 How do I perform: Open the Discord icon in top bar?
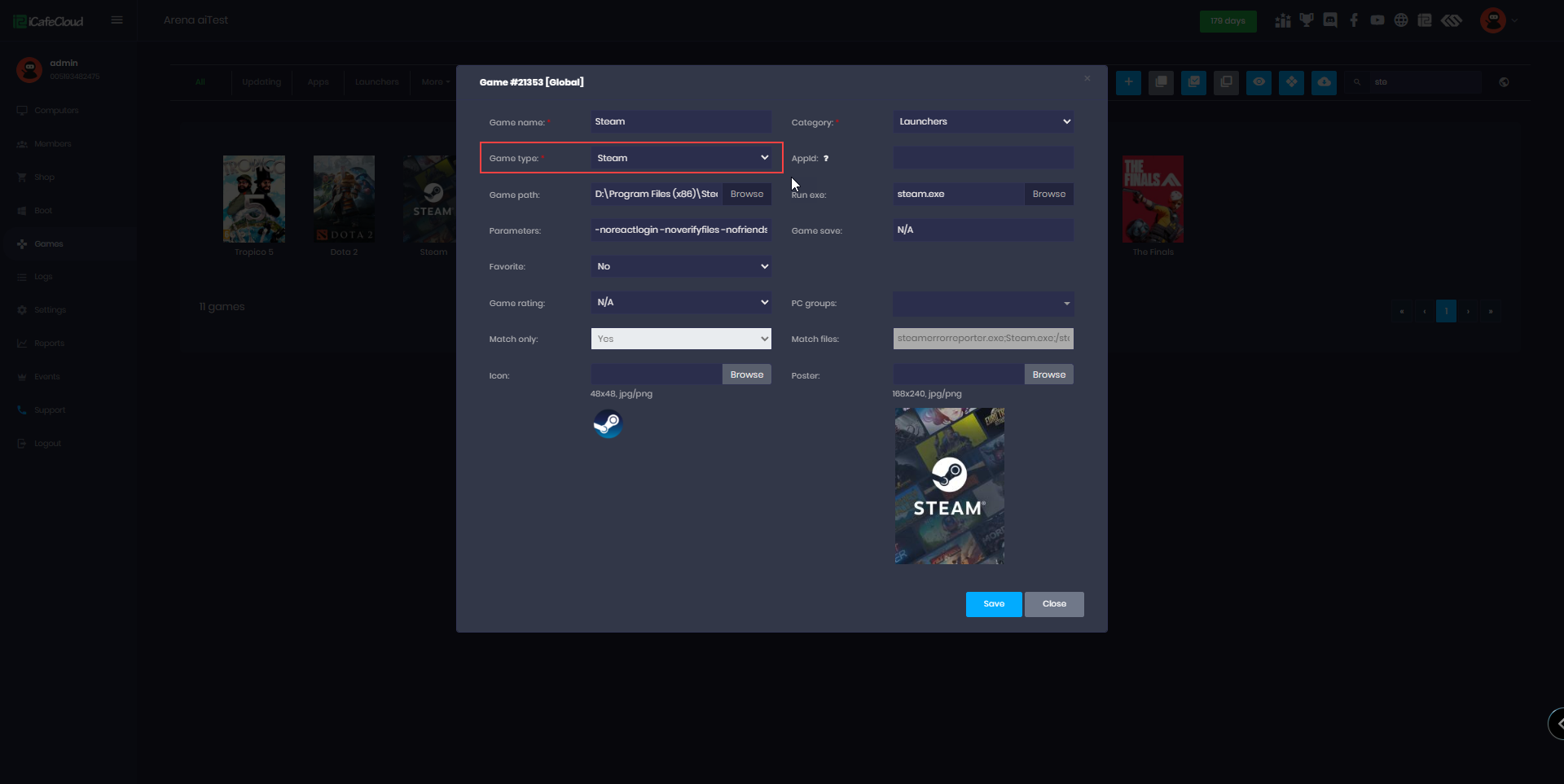pos(1330,20)
